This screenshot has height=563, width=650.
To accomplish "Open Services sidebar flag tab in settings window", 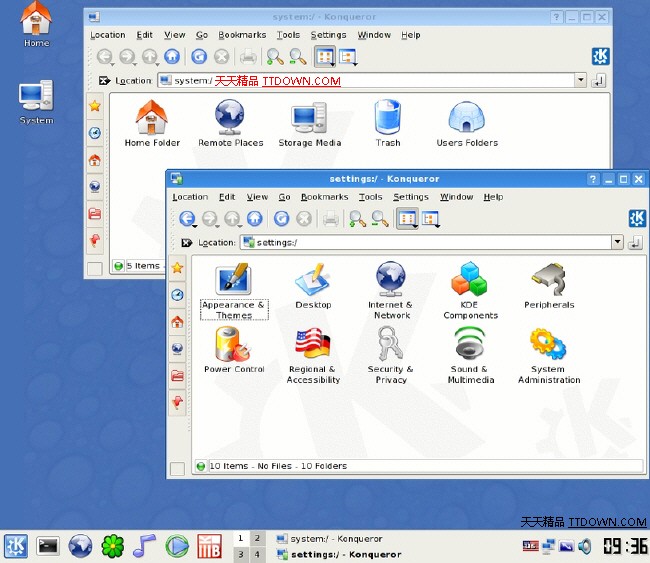I will [177, 403].
